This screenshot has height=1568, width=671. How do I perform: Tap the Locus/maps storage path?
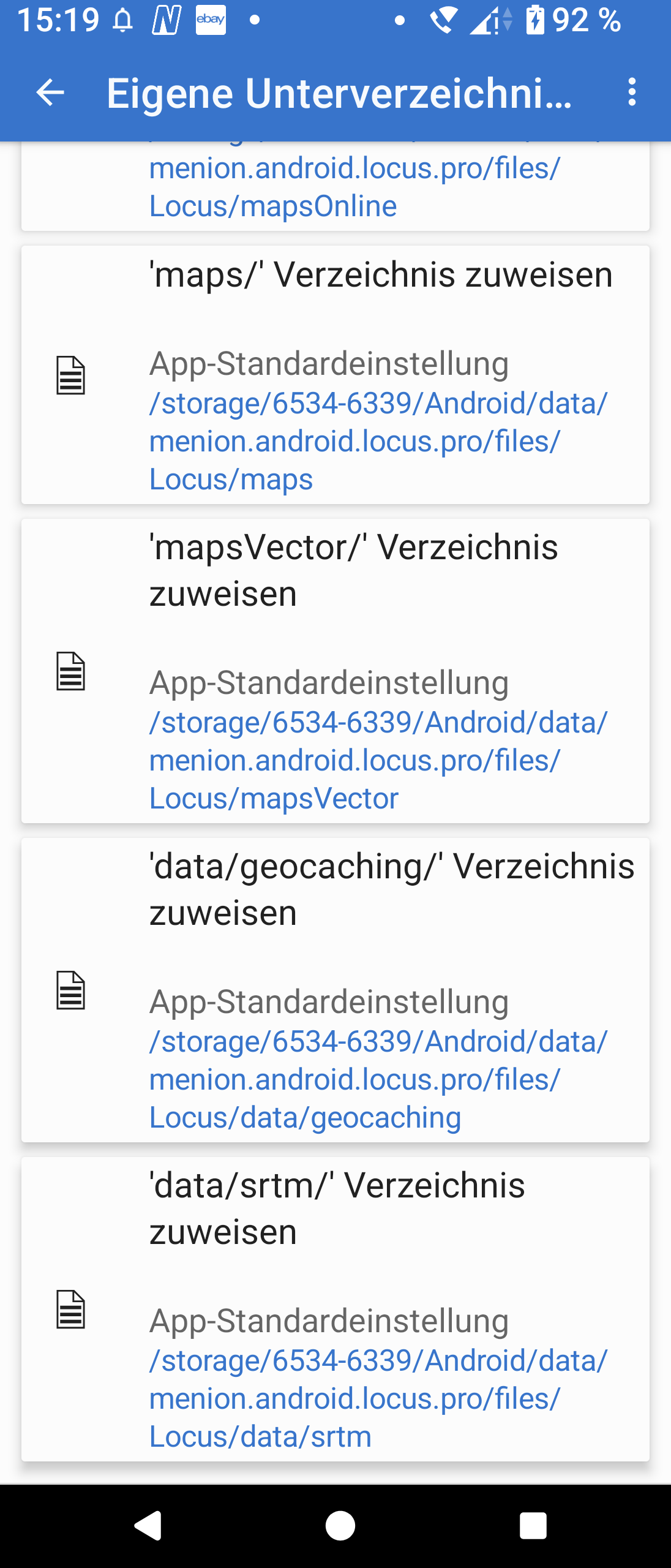point(378,441)
